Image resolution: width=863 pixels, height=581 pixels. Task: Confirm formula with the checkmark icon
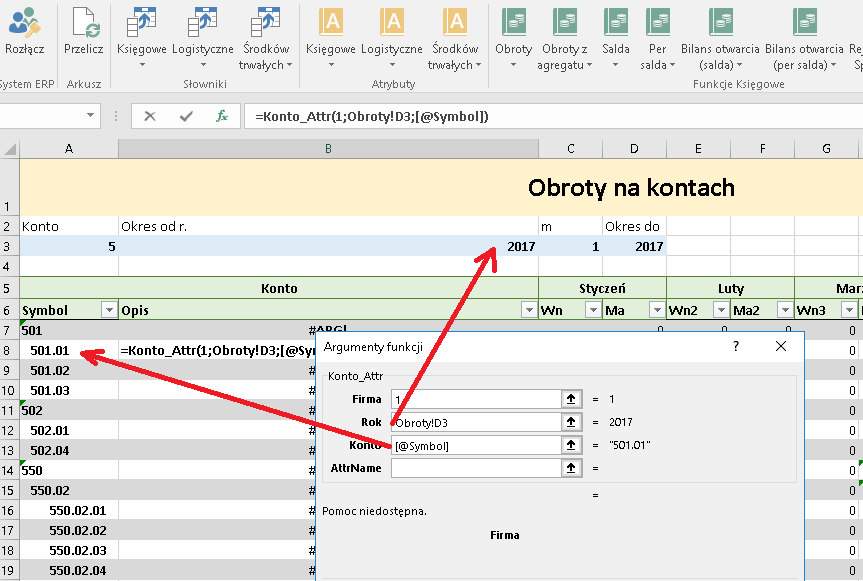pyautogui.click(x=186, y=116)
